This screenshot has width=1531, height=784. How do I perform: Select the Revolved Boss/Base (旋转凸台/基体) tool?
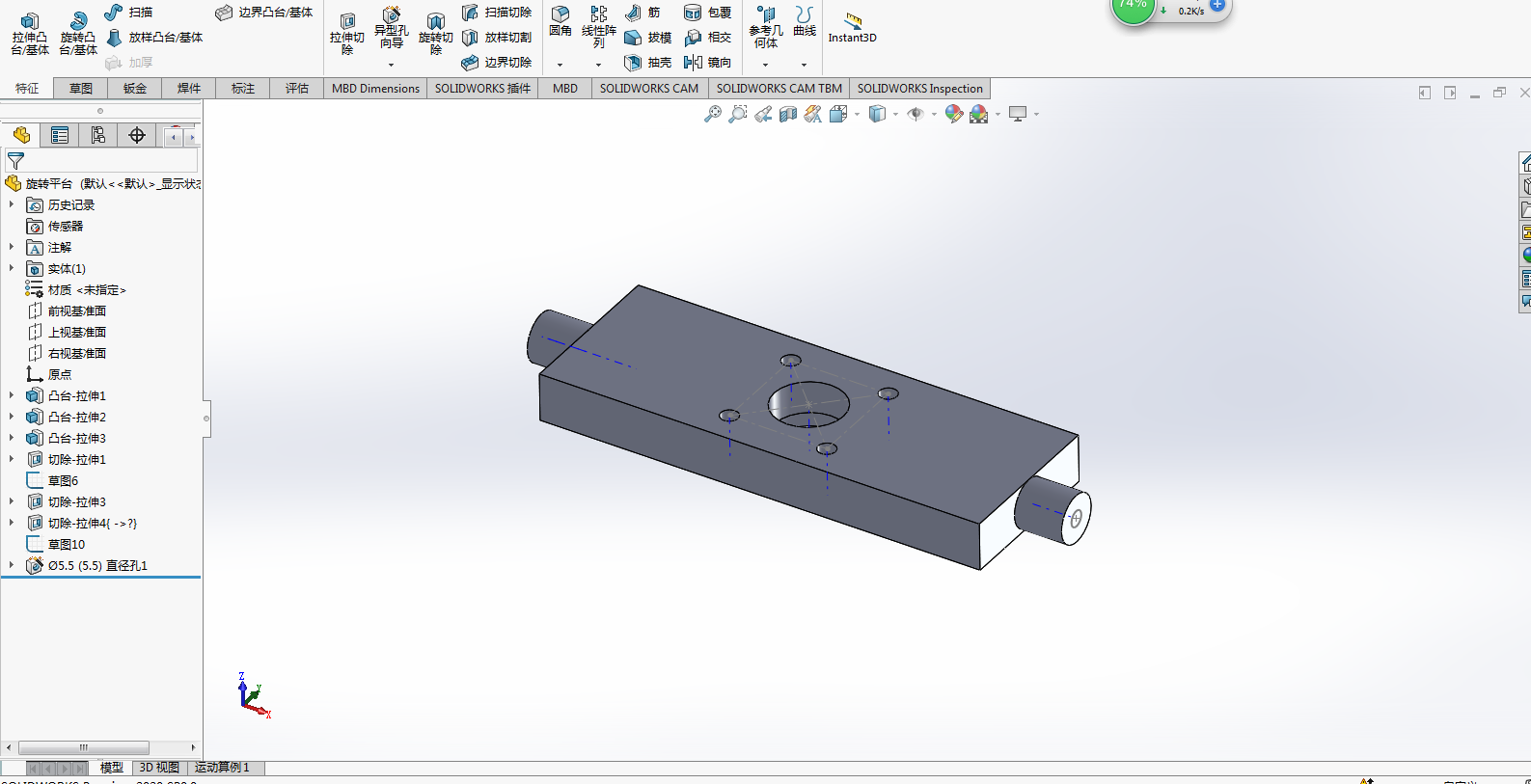pos(78,34)
